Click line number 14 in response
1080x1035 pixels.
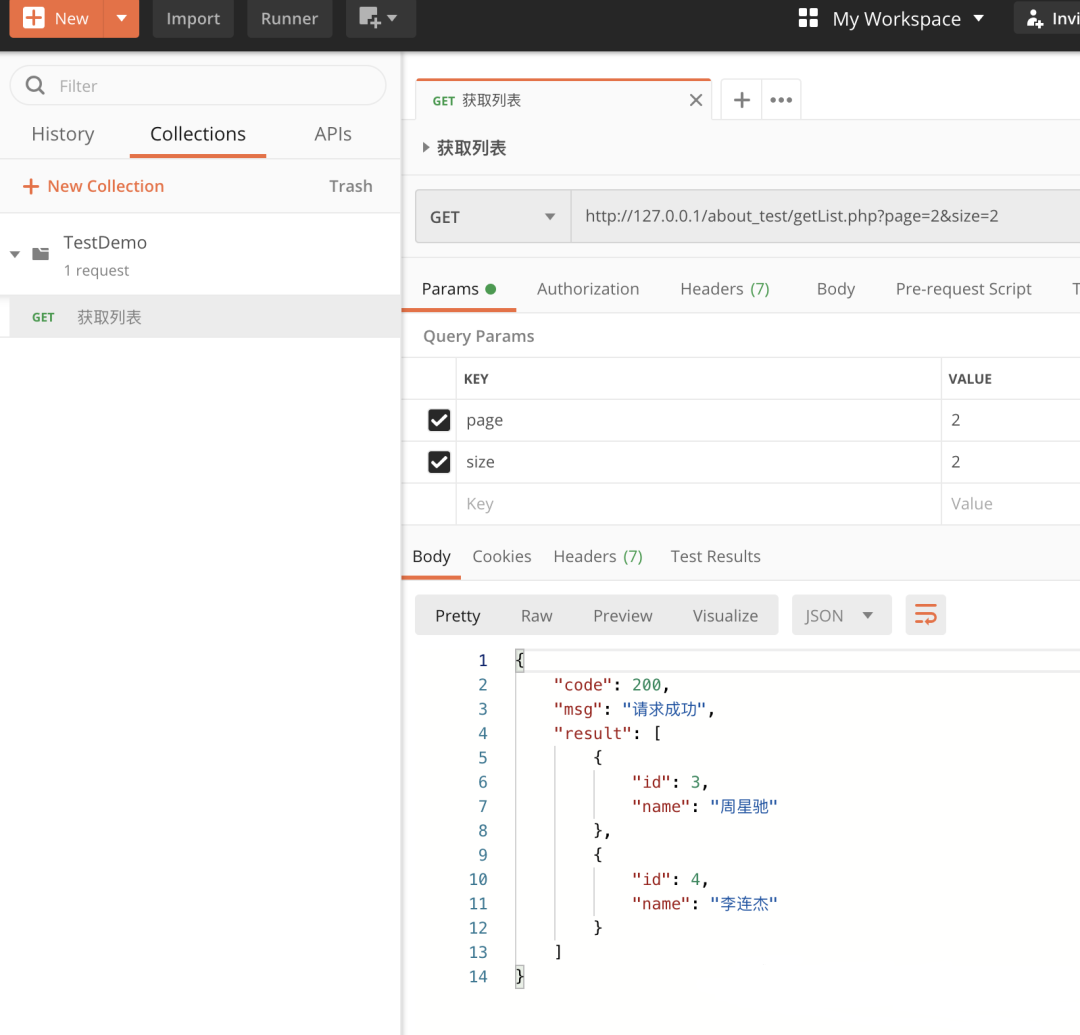[478, 976]
